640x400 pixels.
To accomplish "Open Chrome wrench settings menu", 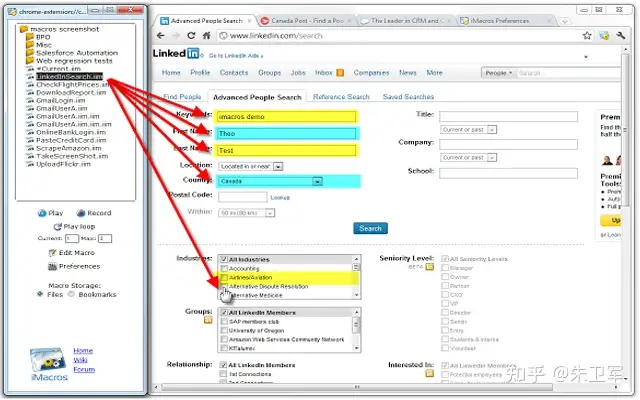I will coord(621,36).
